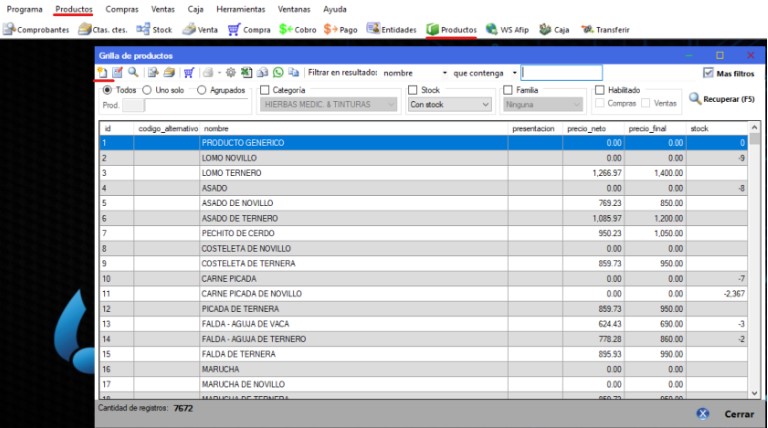Select the LOMO TERNERO row
This screenshot has height=428, width=768.
click(x=424, y=173)
